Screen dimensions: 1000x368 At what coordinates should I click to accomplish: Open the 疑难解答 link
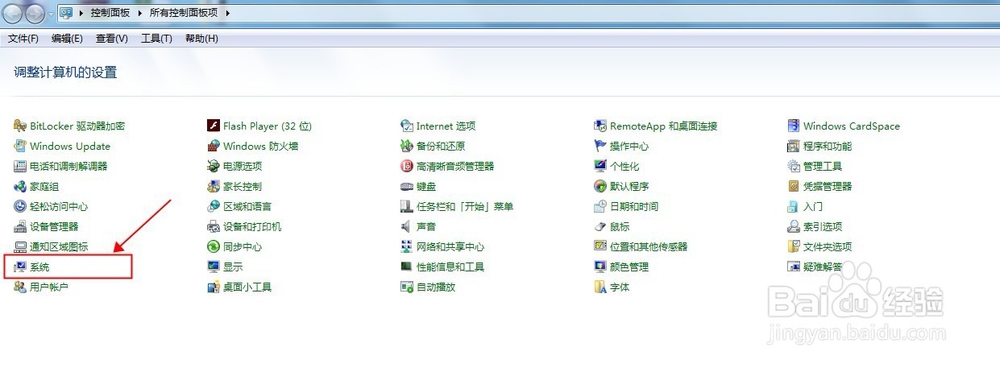click(x=823, y=267)
